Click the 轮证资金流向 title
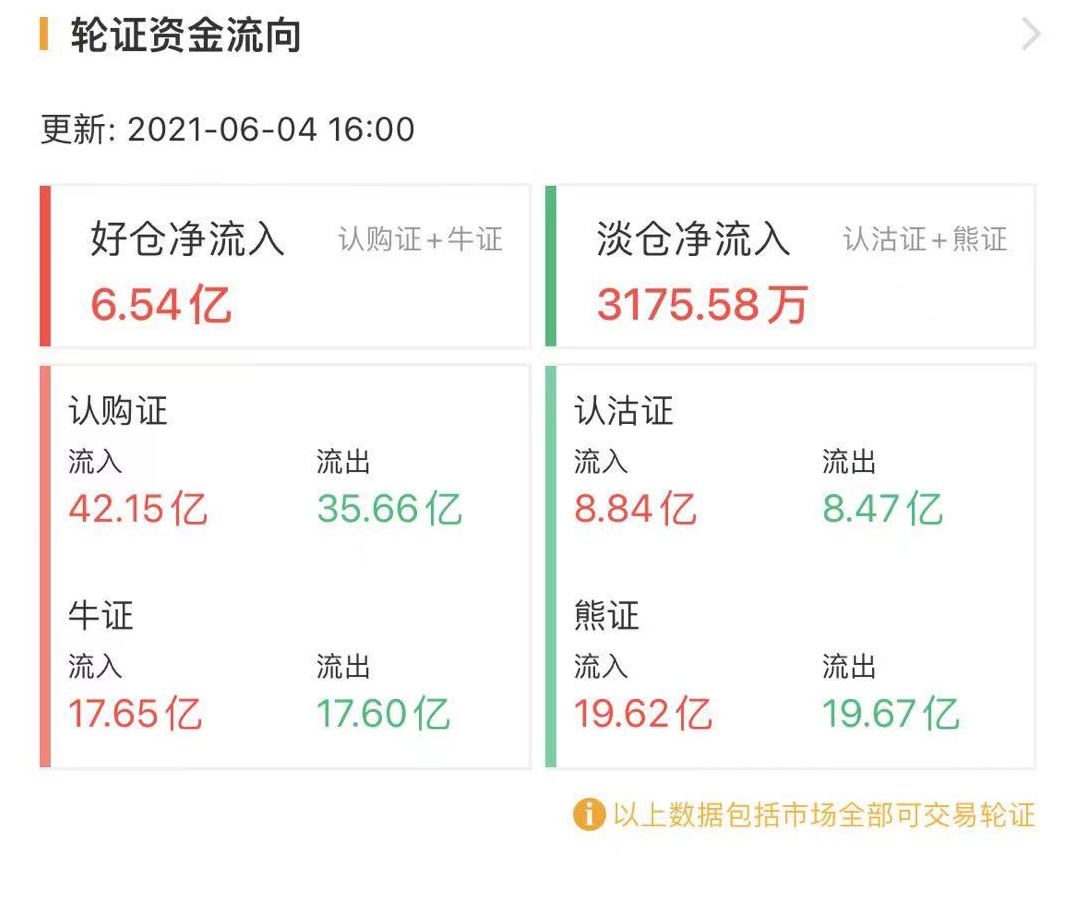This screenshot has width=1077, height=903. tap(186, 36)
